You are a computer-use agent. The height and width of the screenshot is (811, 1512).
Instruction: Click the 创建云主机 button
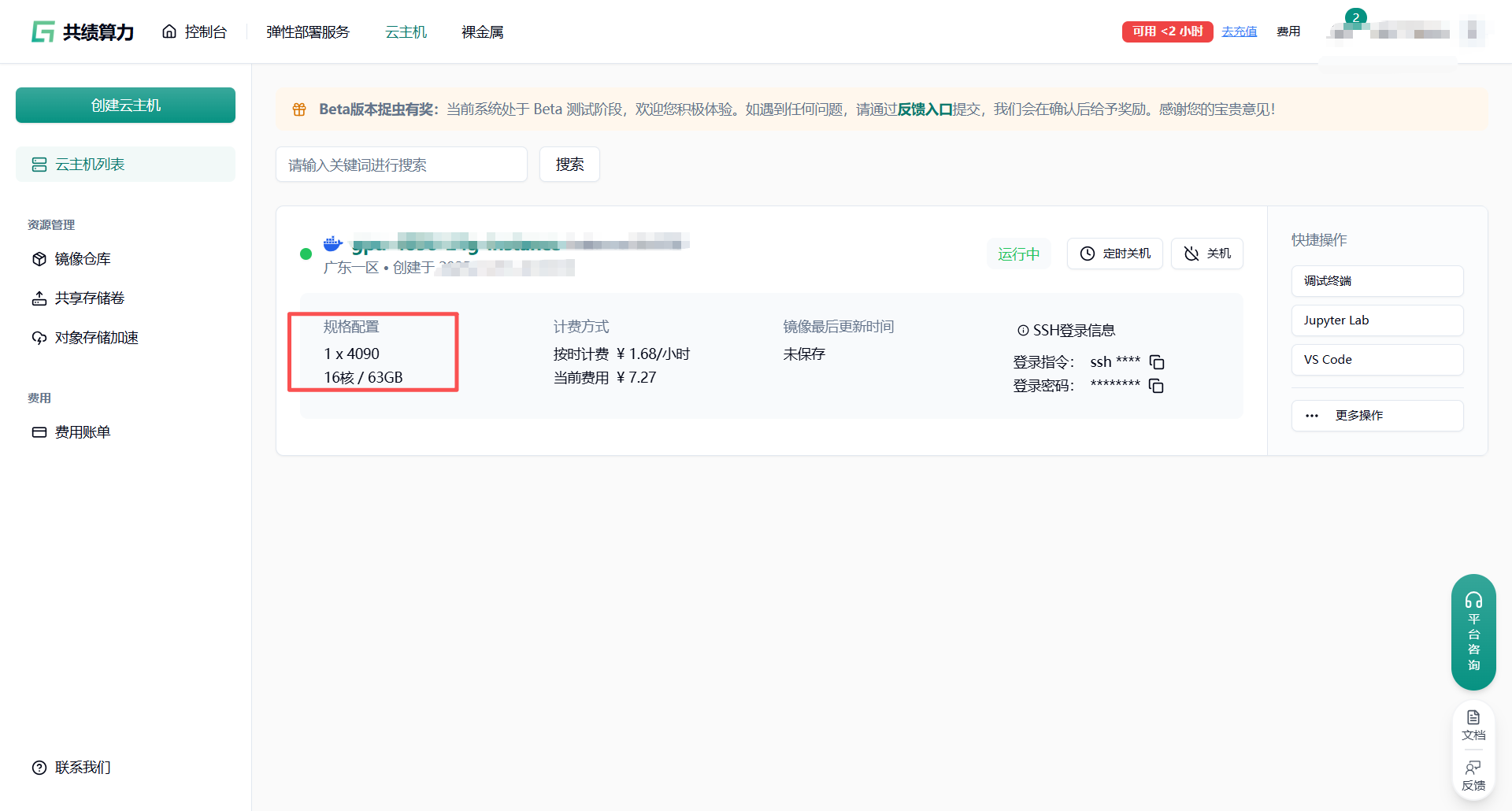pyautogui.click(x=125, y=105)
